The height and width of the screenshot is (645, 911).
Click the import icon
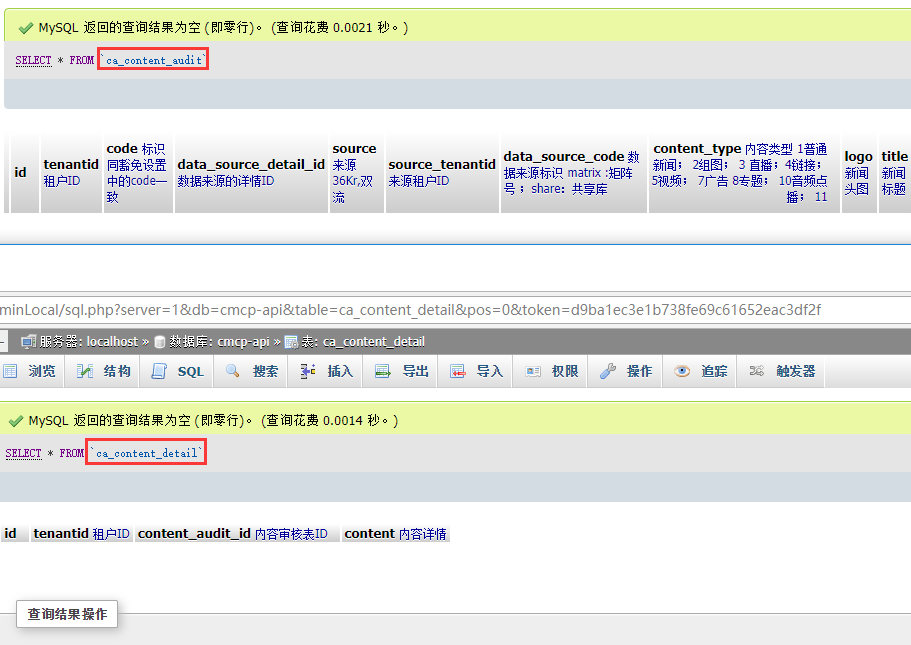point(458,371)
